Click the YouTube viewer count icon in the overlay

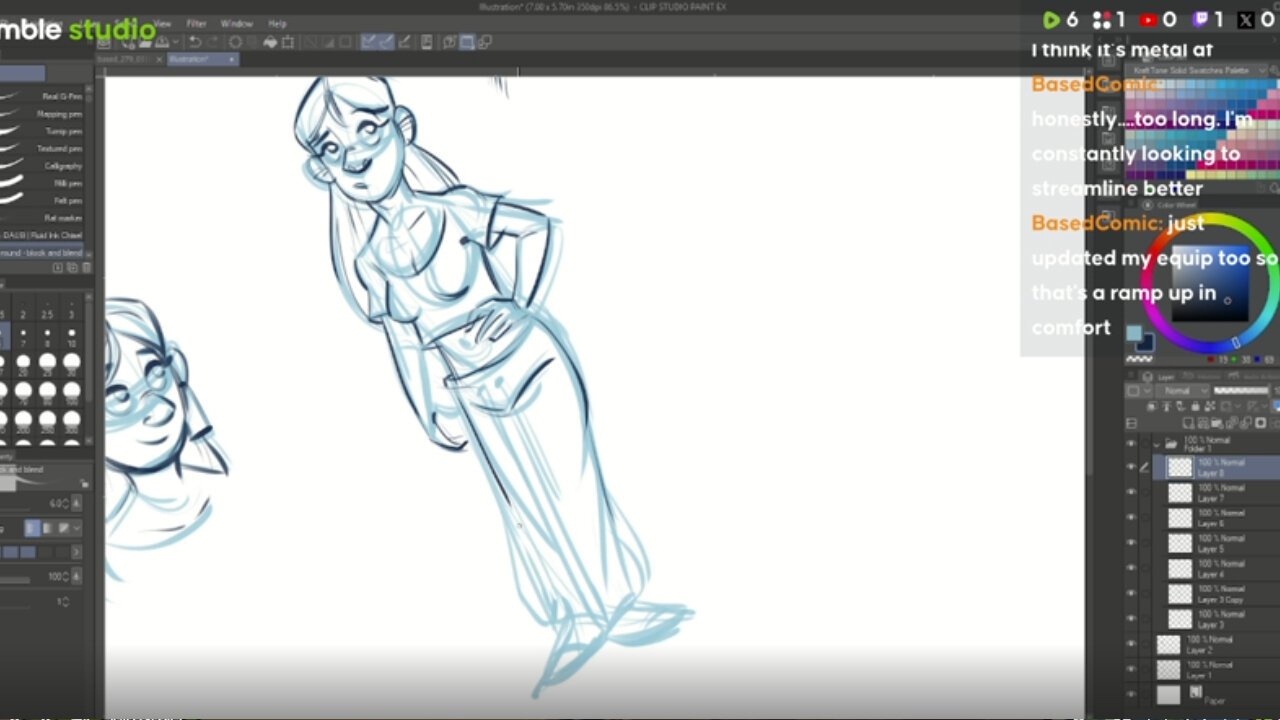coord(1149,20)
